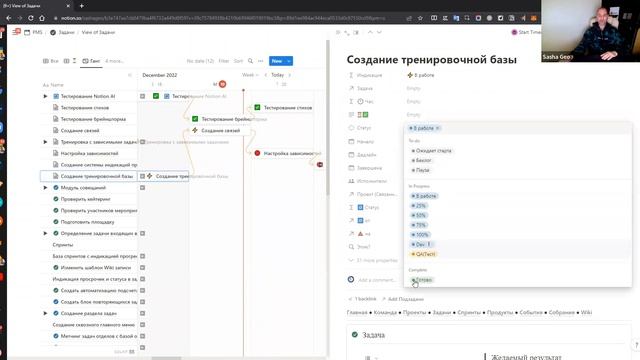Choose the QA(Тест) status option
Screen dimensions: 640x360
coord(424,254)
